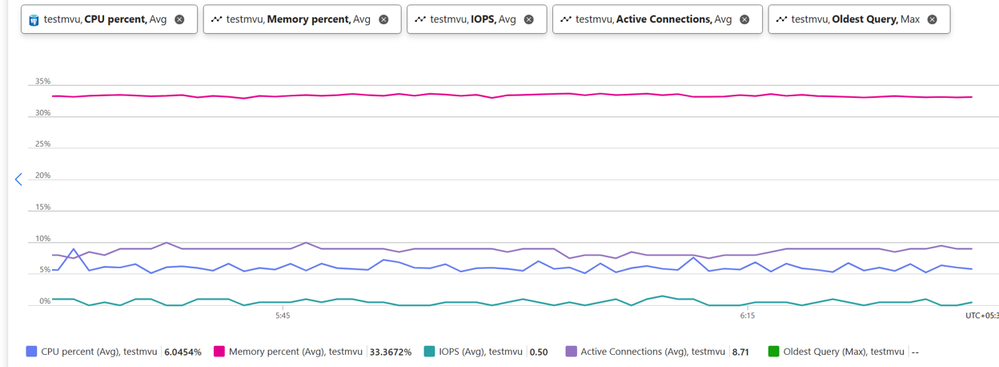Viewport: 999px width, 367px height.
Task: Click the line chart icon on Memory percent chip
Action: pos(217,20)
